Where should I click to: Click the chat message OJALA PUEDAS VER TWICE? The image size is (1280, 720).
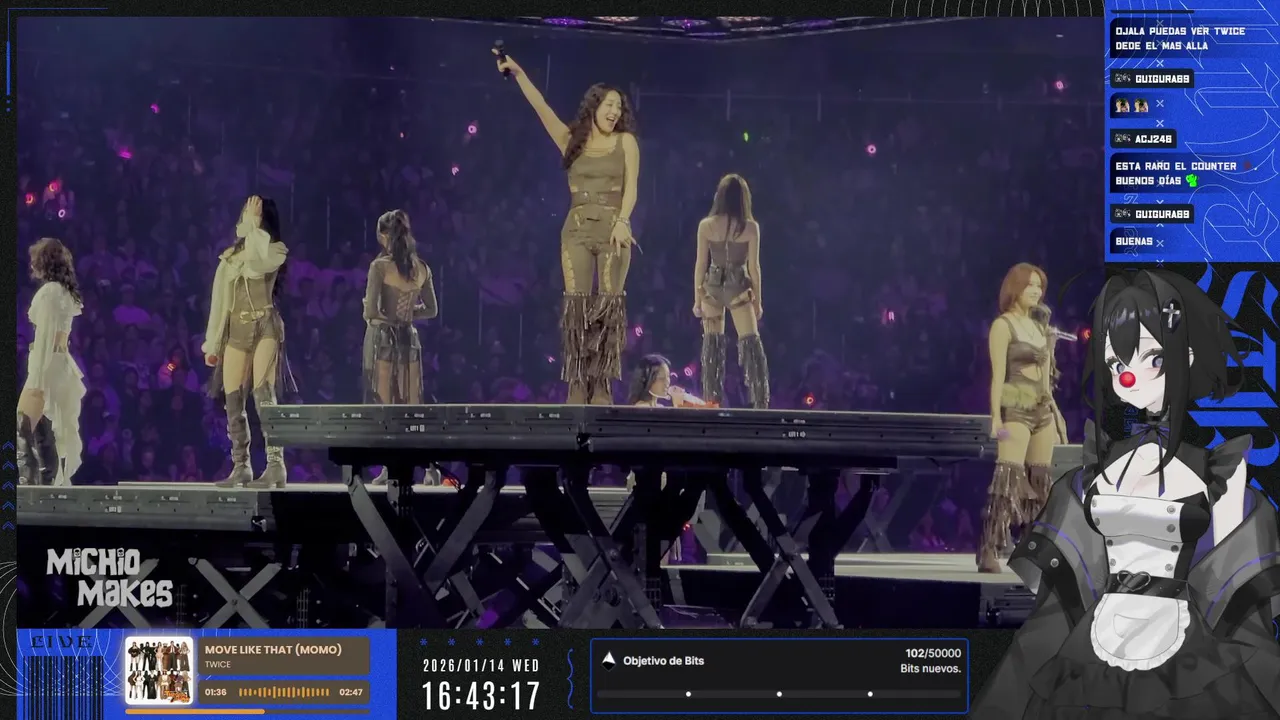[x=1180, y=31]
